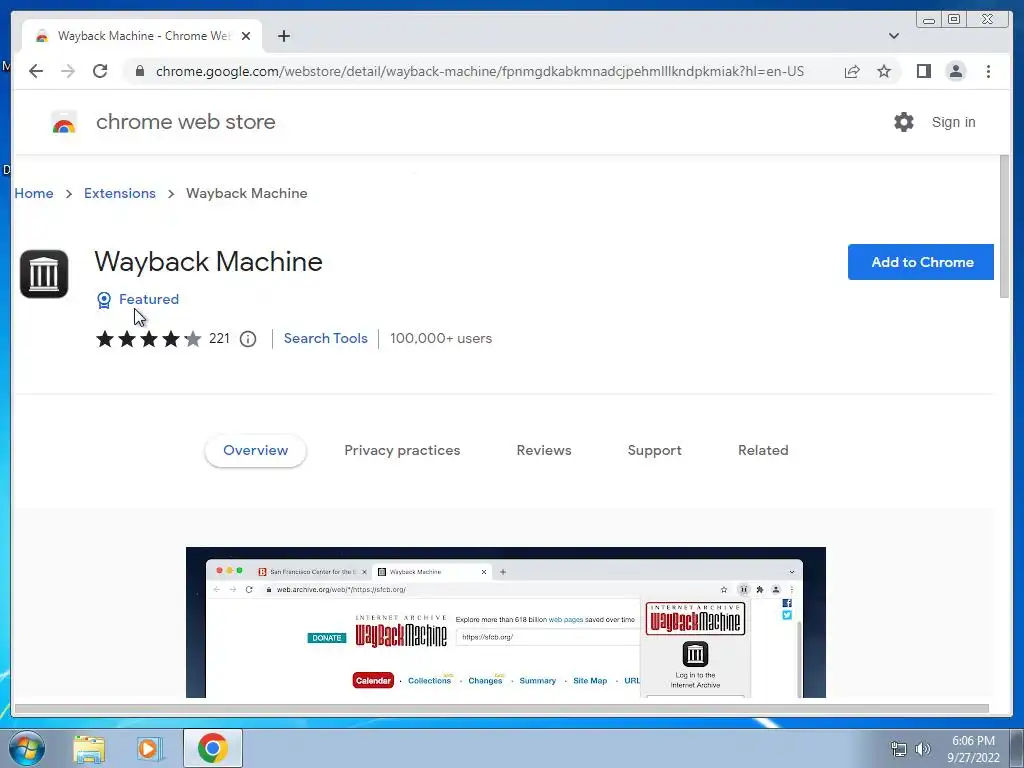Click the taskbar clock and date
The image size is (1024, 768).
pyautogui.click(x=973, y=749)
